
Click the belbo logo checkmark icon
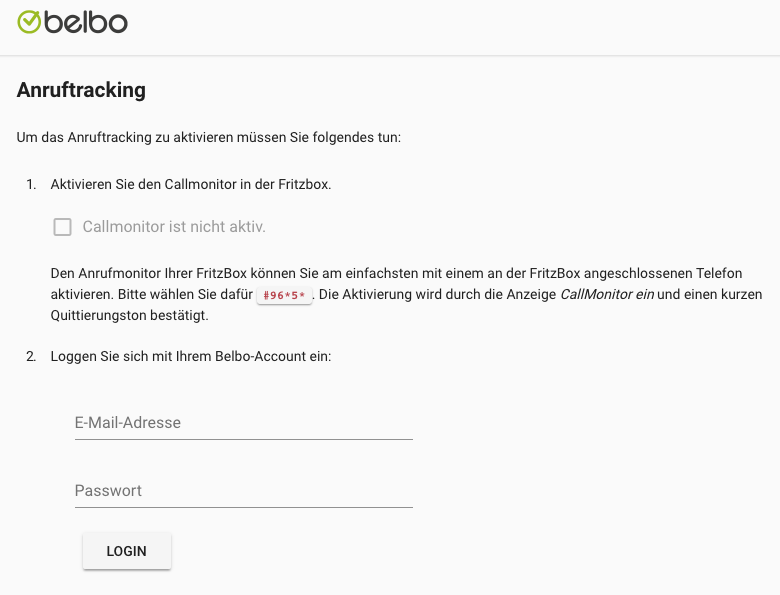point(29,22)
